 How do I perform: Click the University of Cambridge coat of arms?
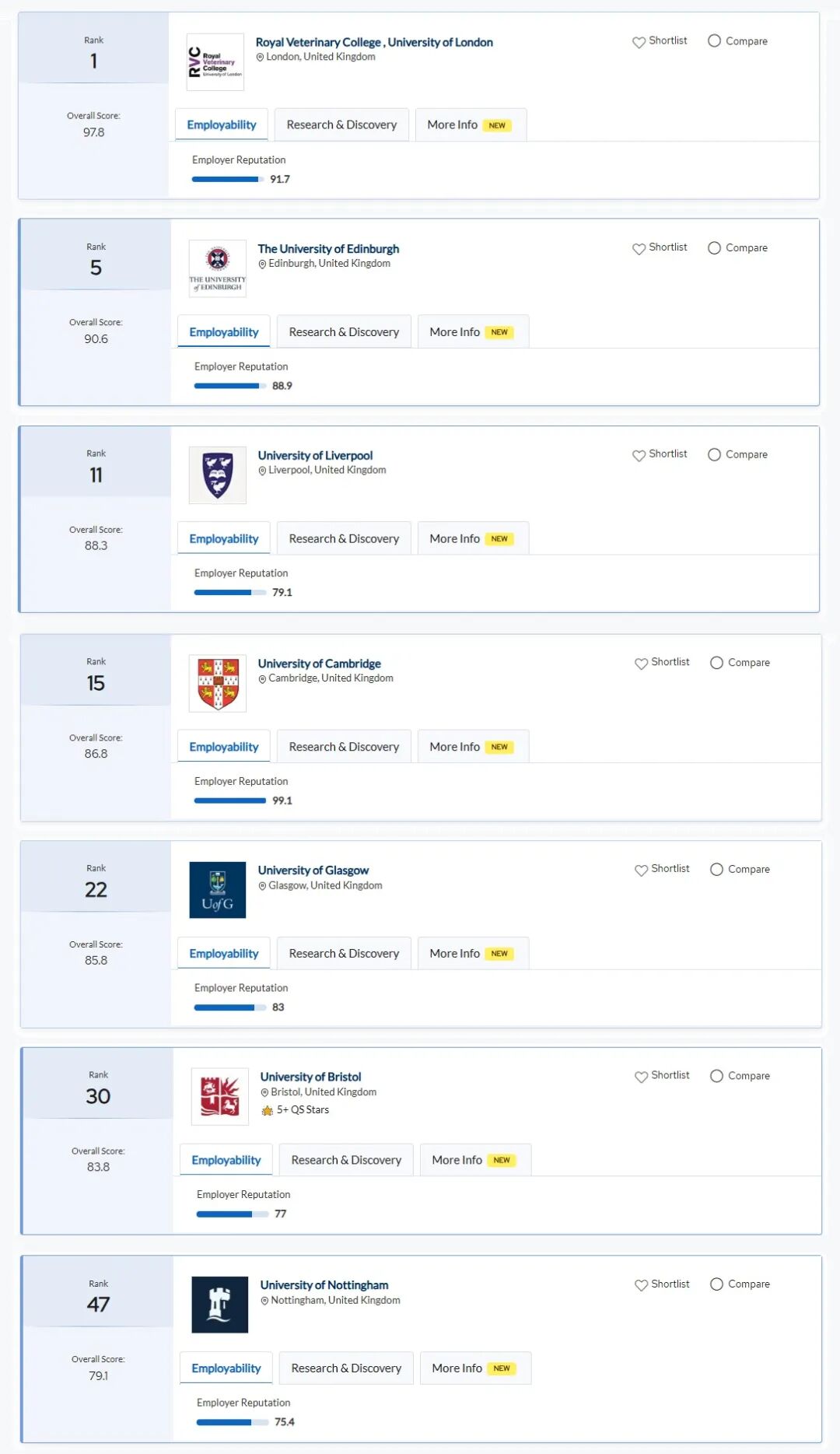(x=217, y=683)
